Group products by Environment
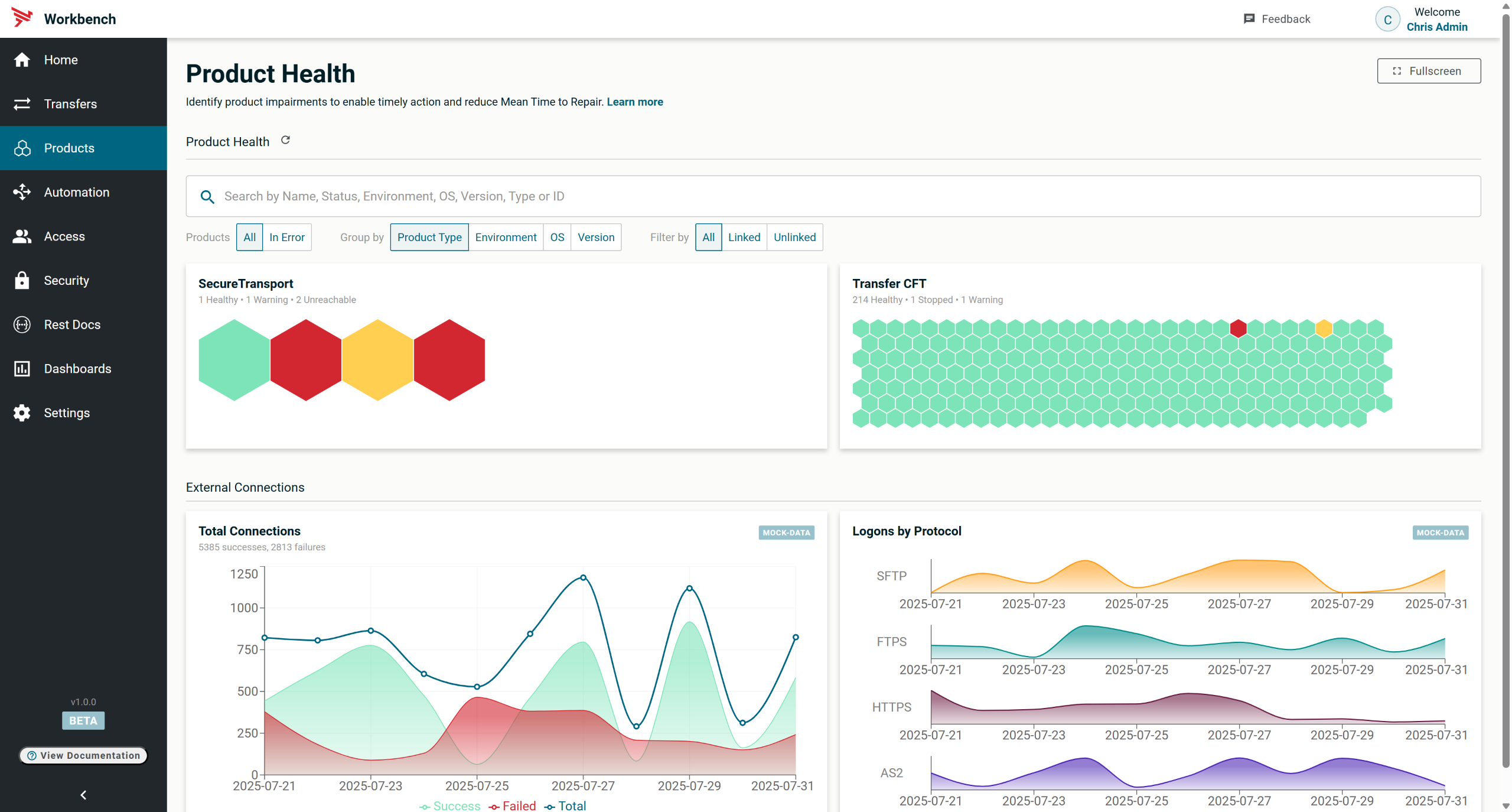The image size is (1512, 812). point(506,237)
